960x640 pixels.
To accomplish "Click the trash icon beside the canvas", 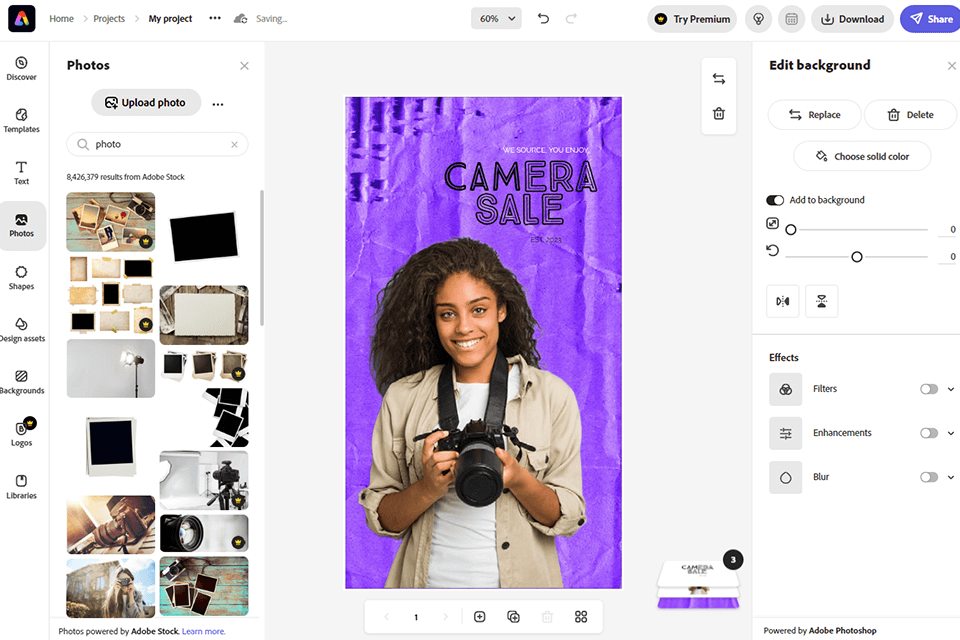I will coord(719,113).
